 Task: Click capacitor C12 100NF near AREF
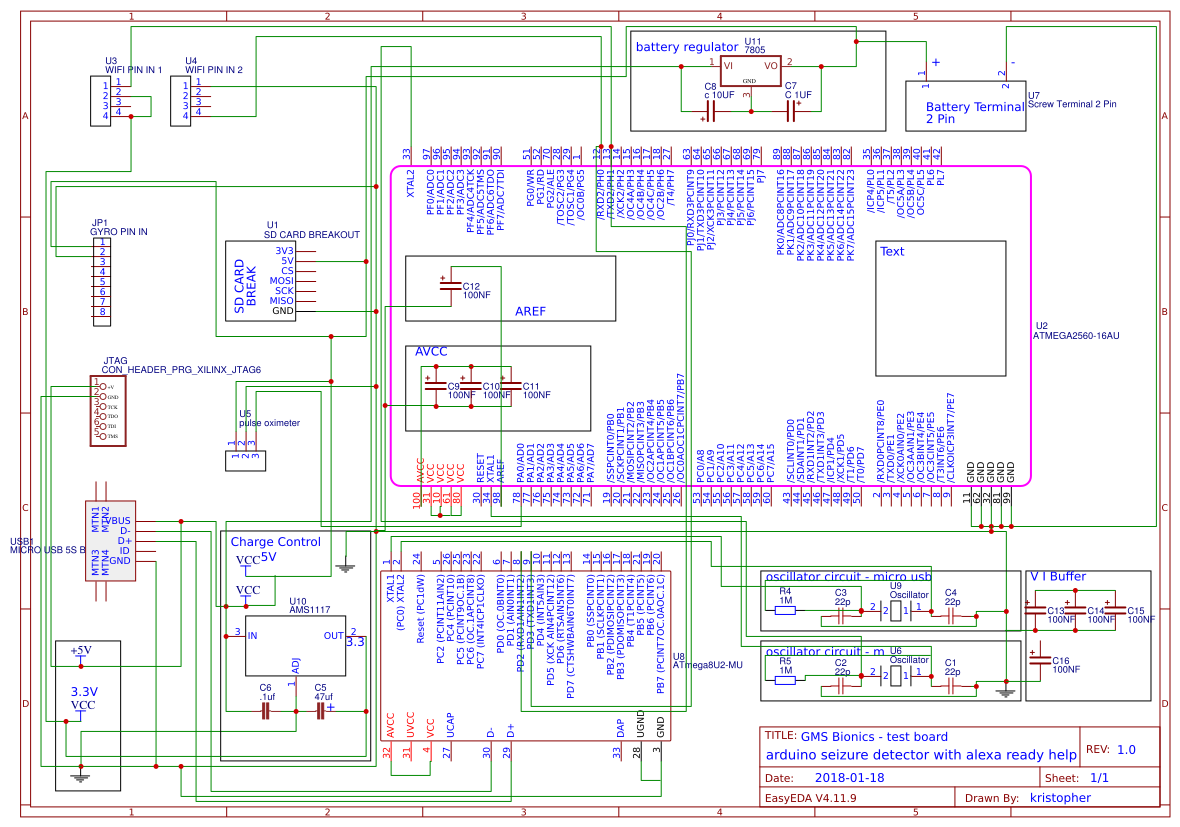click(450, 287)
